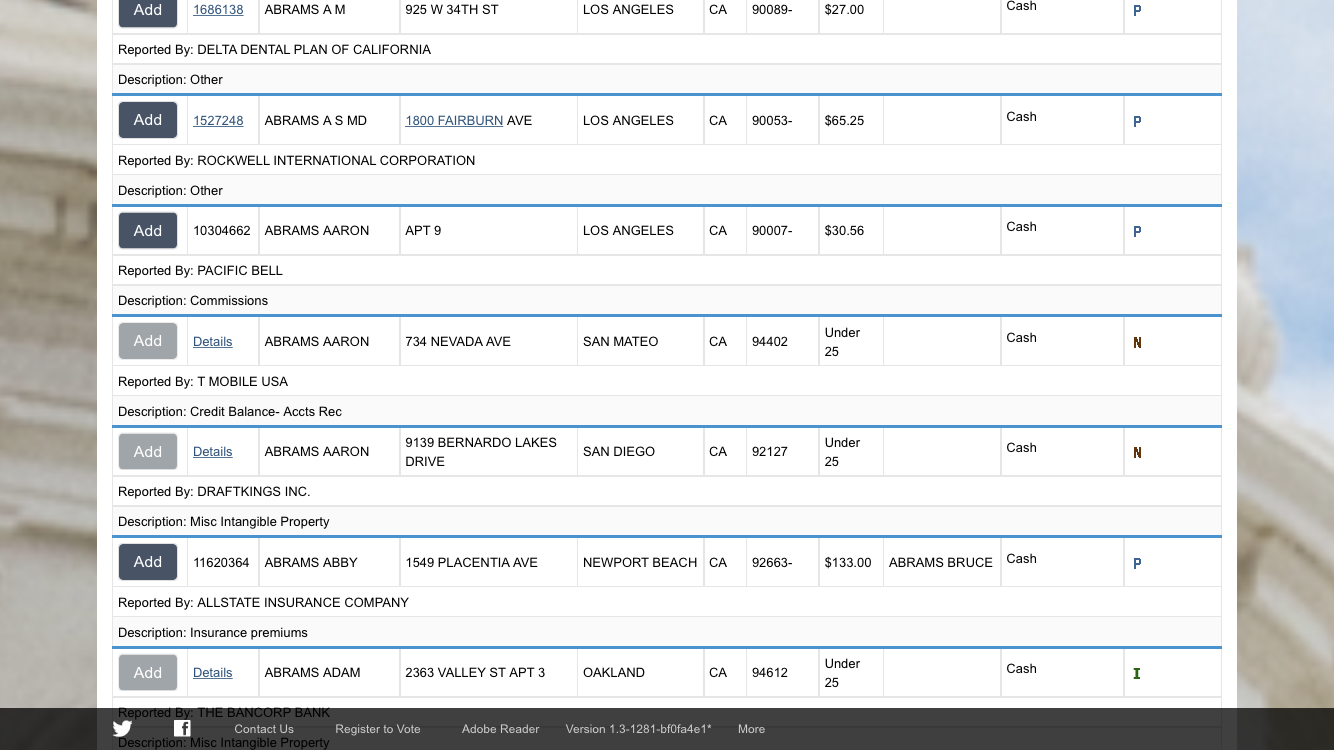Click address 9139 BERNARDO LAKES DRIVE
The height and width of the screenshot is (750, 1334).
[x=481, y=451]
